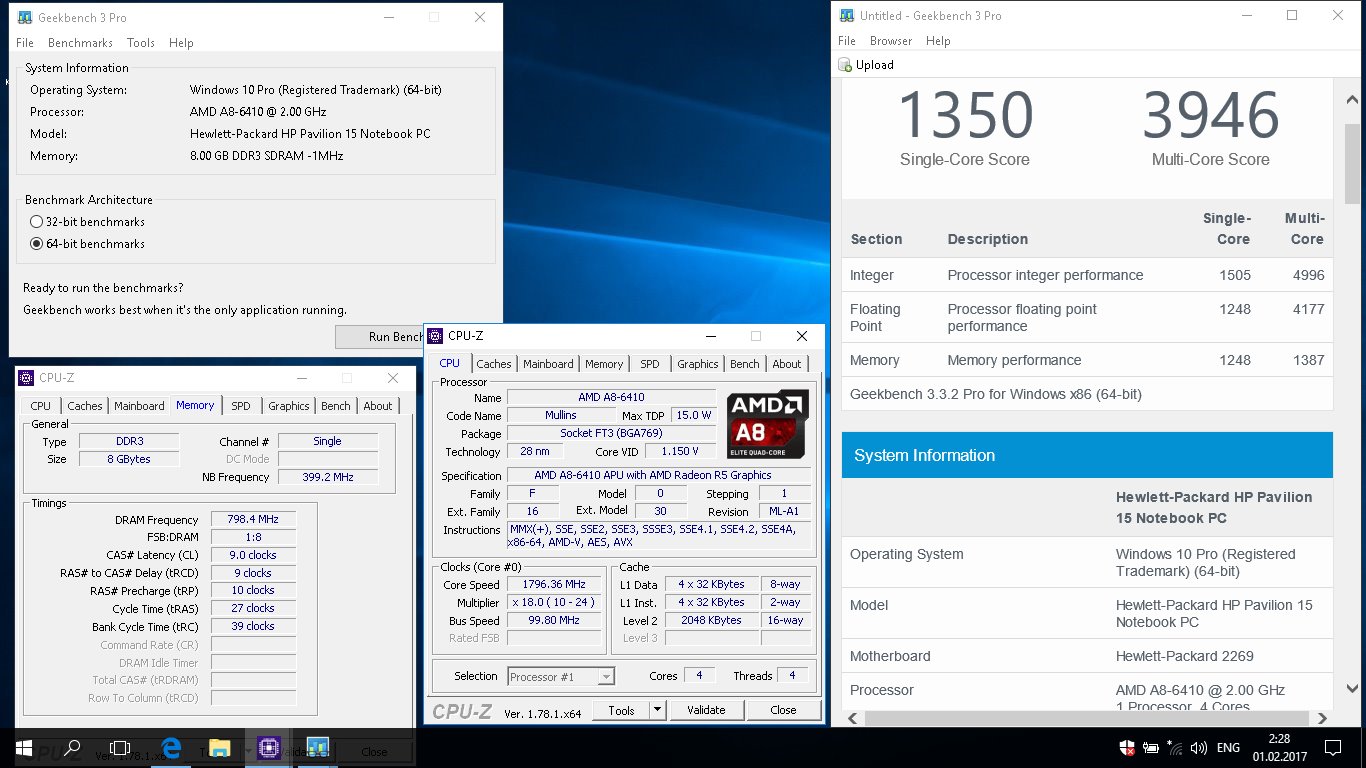Image resolution: width=1366 pixels, height=768 pixels.
Task: Open Benchmarks menu in Geekbench
Action: (x=80, y=43)
